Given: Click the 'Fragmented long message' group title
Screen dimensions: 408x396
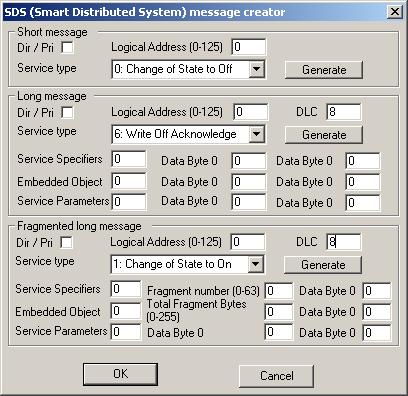Looking at the screenshot, I should point(79,226).
